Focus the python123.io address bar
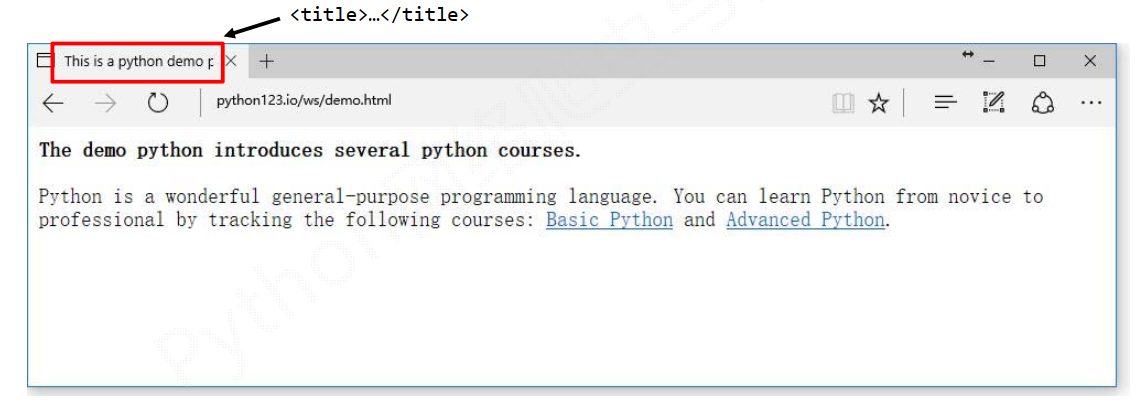 click(511, 100)
